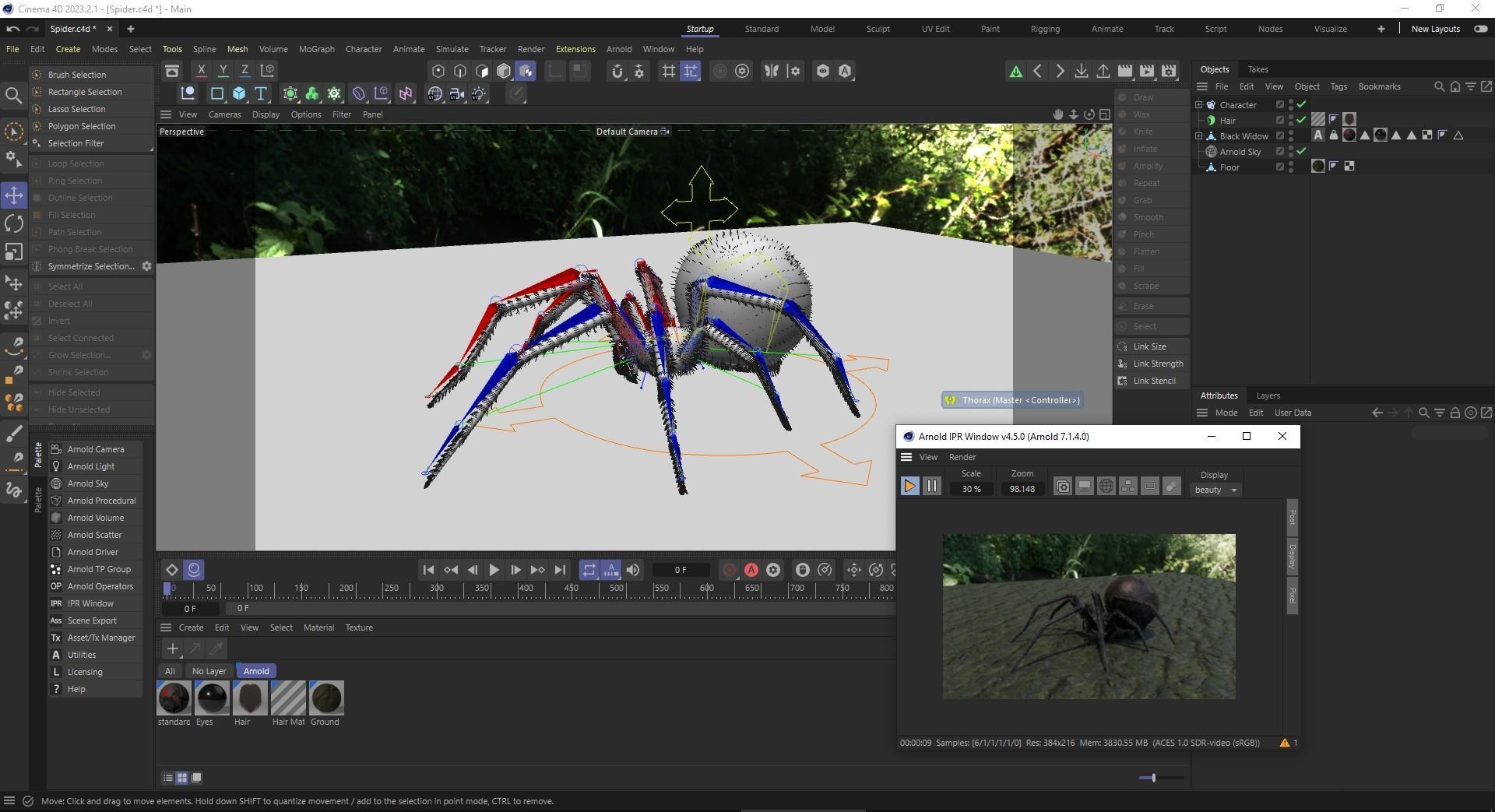Toggle timeline sound icon
Viewport: 1495px width, 812px height.
633,570
